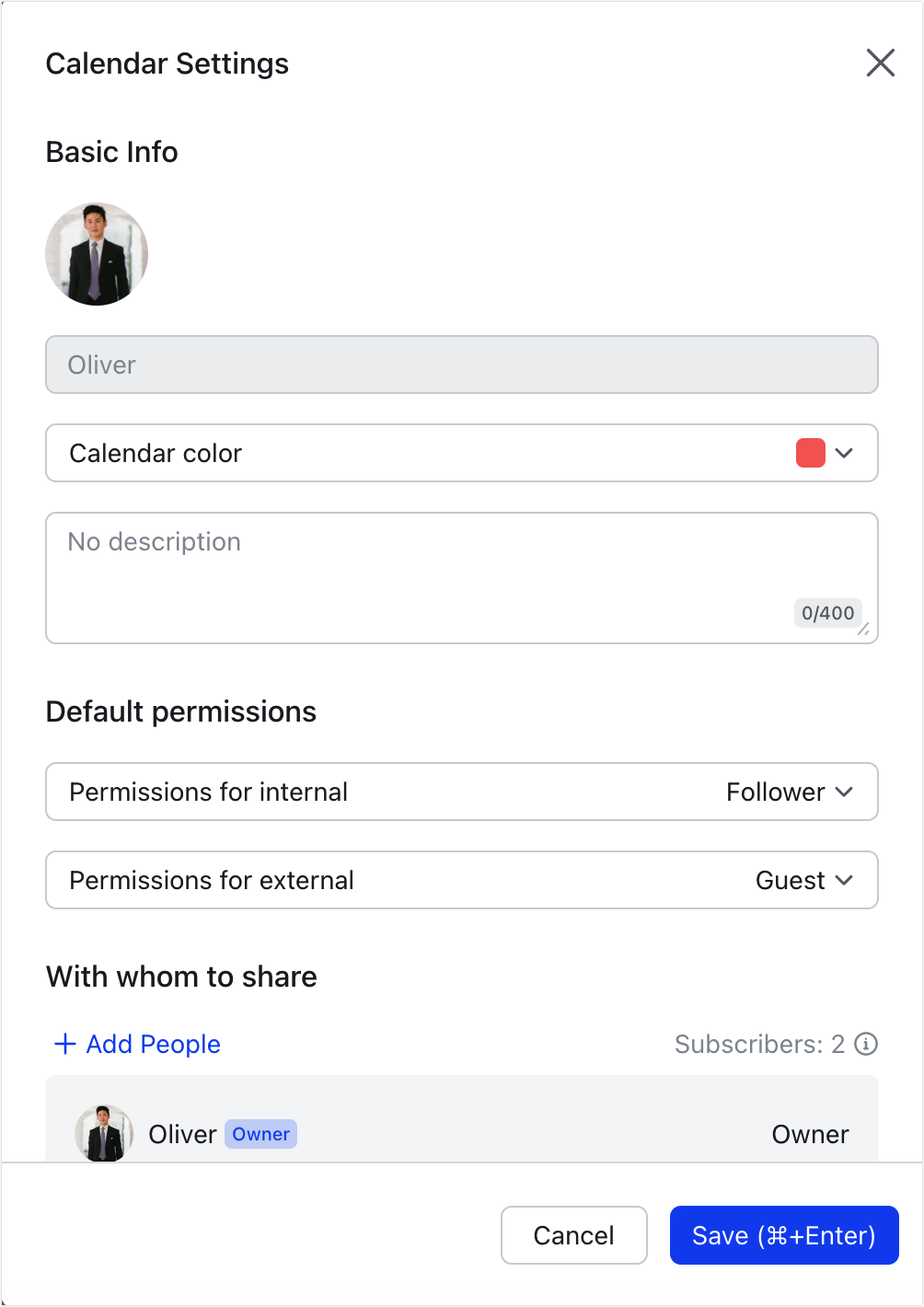Screen dimensions: 924x1307
Task: Click the Owner badge beside Oliver's name
Action: pyautogui.click(x=260, y=1134)
